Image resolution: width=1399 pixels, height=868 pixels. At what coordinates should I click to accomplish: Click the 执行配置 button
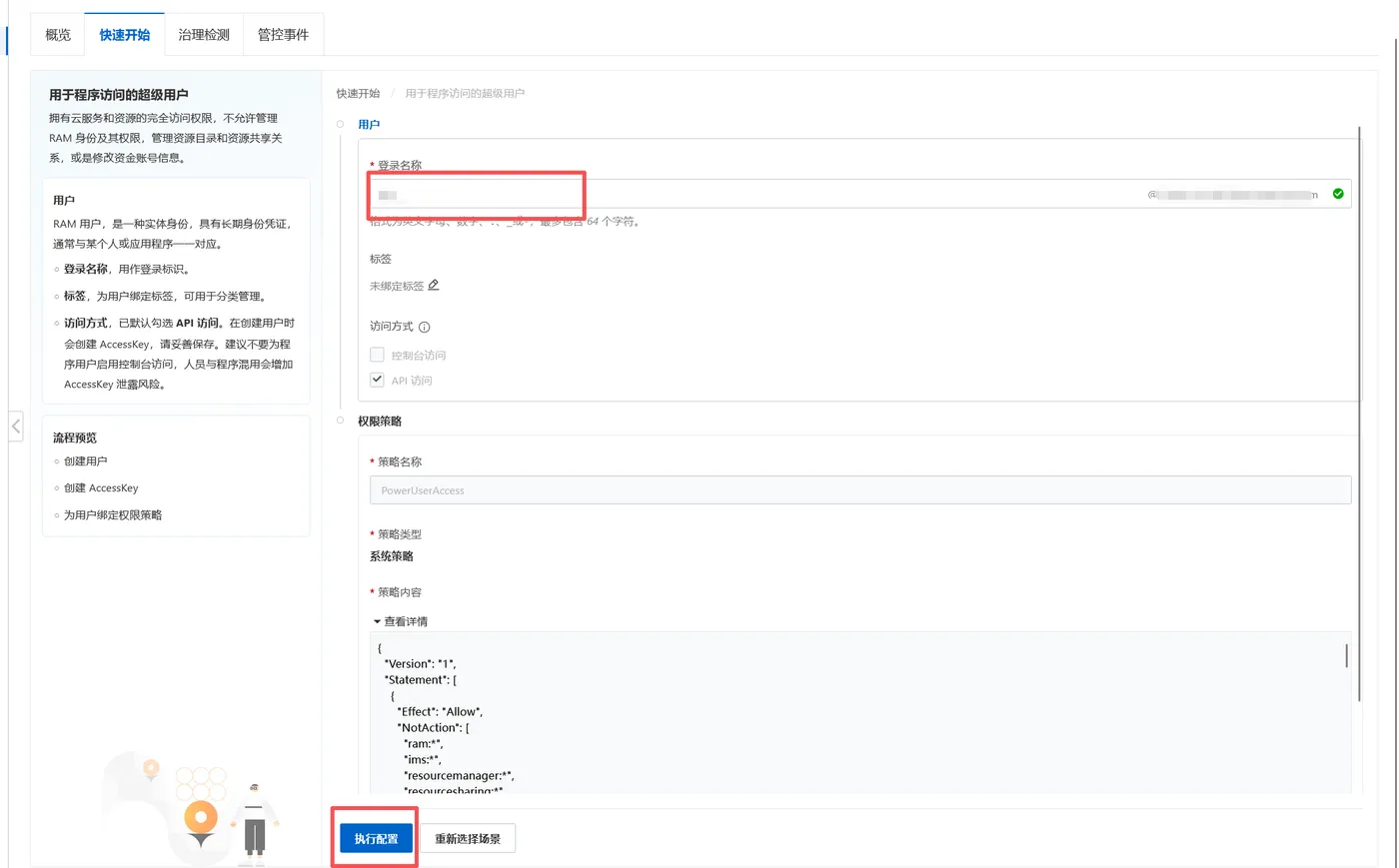click(x=376, y=839)
